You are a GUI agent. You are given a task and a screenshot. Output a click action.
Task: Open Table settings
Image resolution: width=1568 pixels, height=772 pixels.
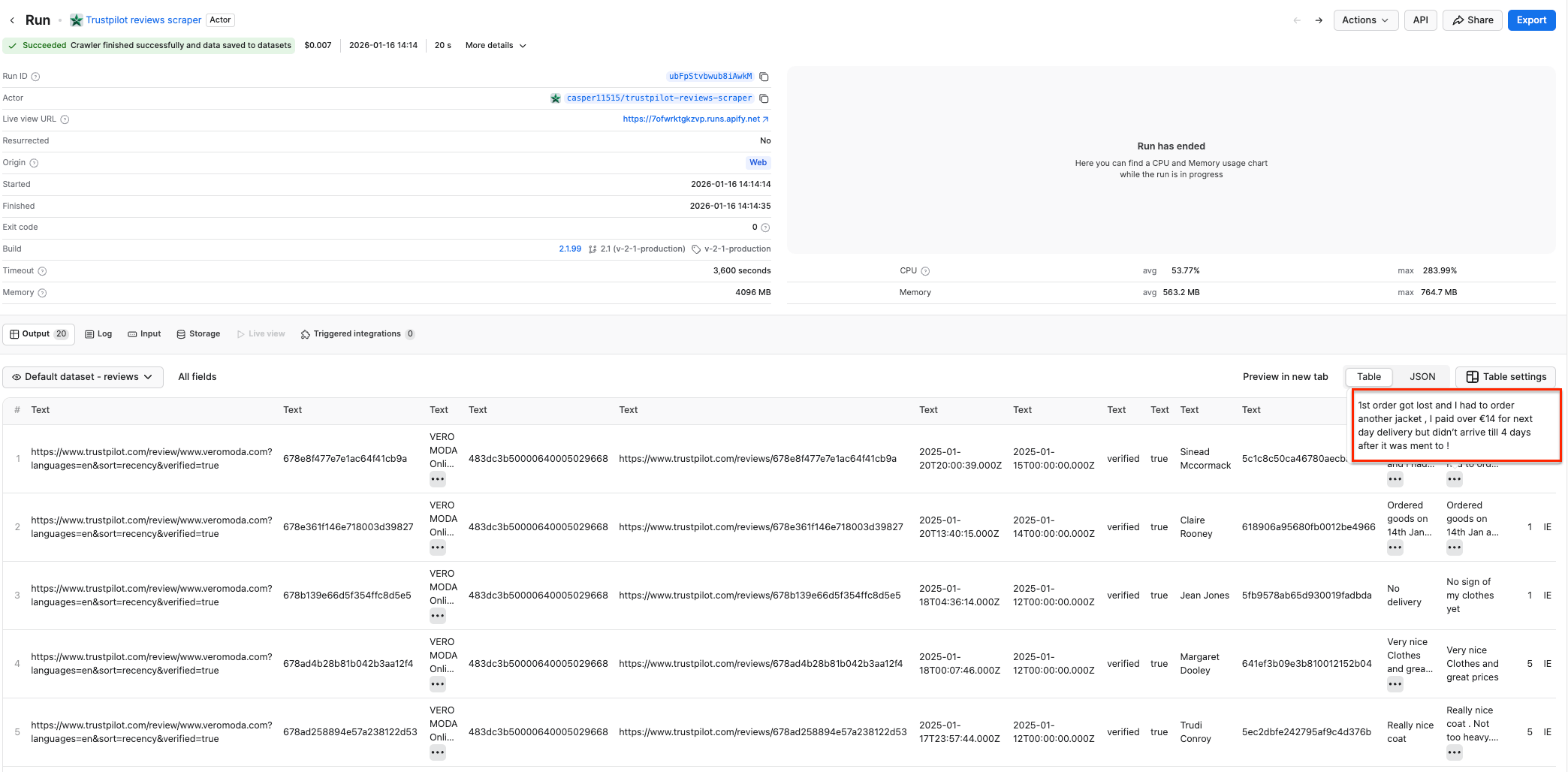point(1505,376)
